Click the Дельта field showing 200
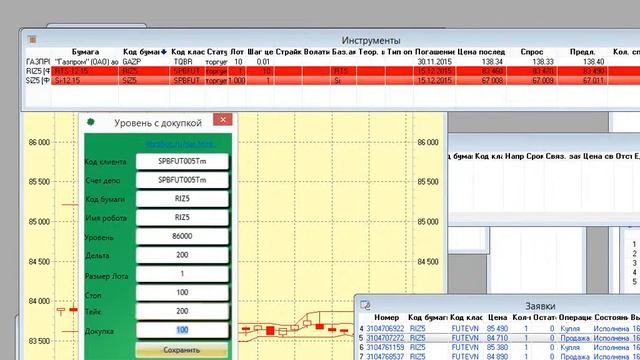 tap(182, 255)
